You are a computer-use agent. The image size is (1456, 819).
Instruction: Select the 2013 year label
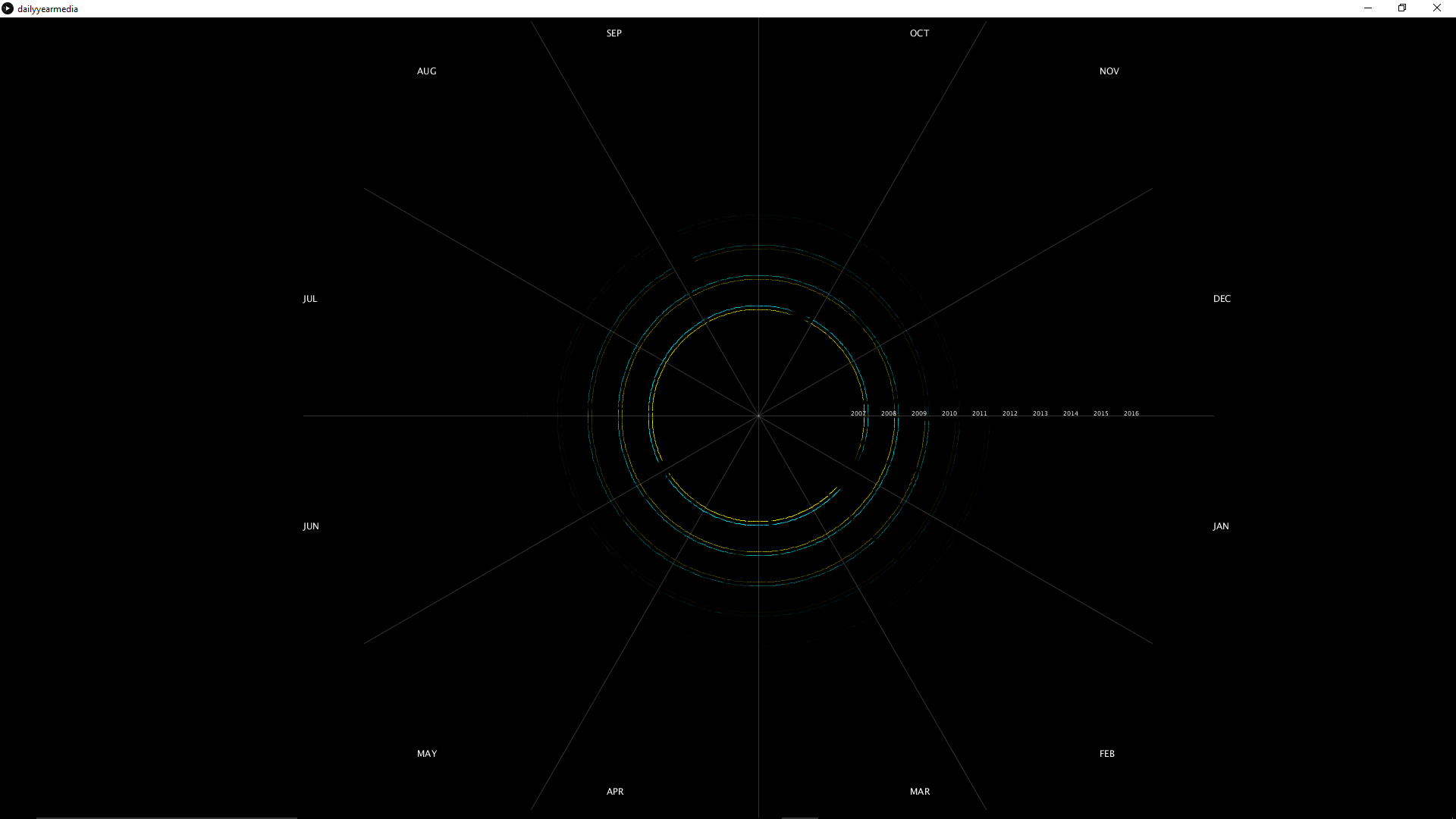[x=1040, y=414]
